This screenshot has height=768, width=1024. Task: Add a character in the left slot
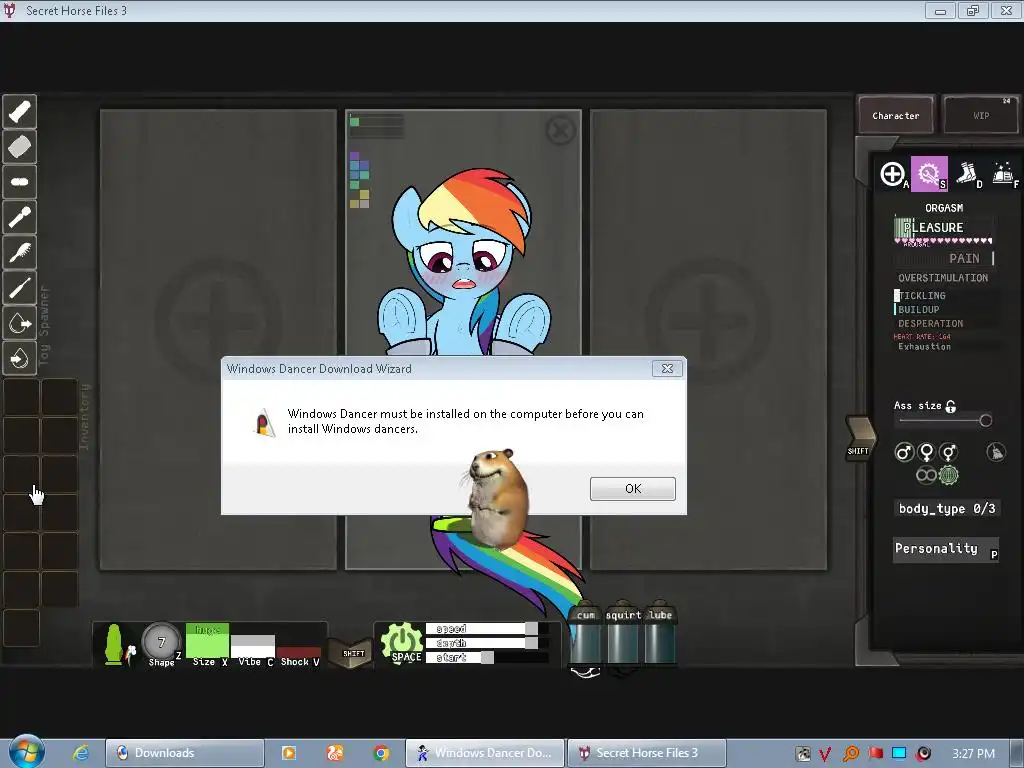pos(218,320)
